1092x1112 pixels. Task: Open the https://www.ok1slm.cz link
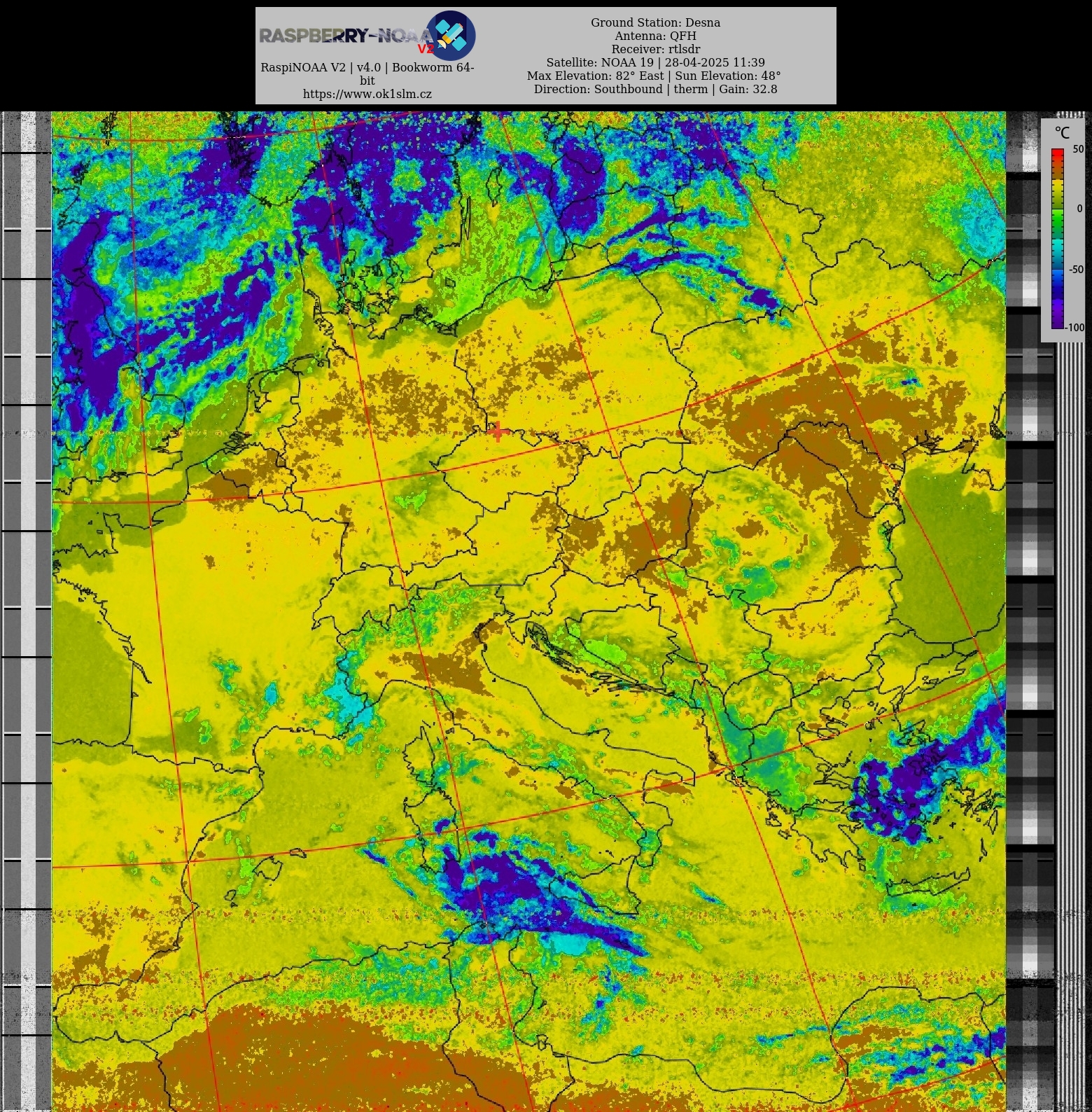tap(367, 94)
